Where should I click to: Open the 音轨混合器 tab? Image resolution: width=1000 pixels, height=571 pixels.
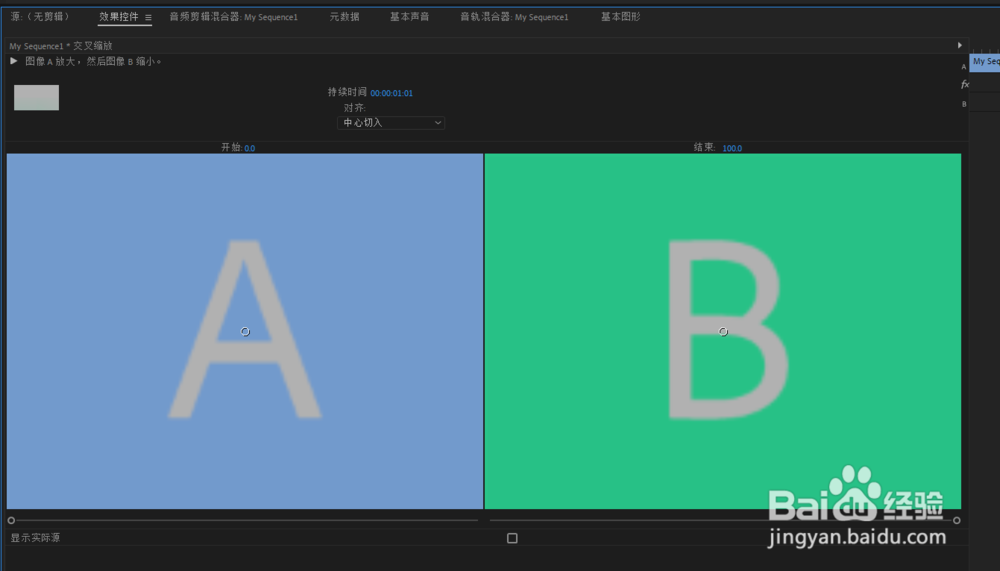(x=514, y=17)
